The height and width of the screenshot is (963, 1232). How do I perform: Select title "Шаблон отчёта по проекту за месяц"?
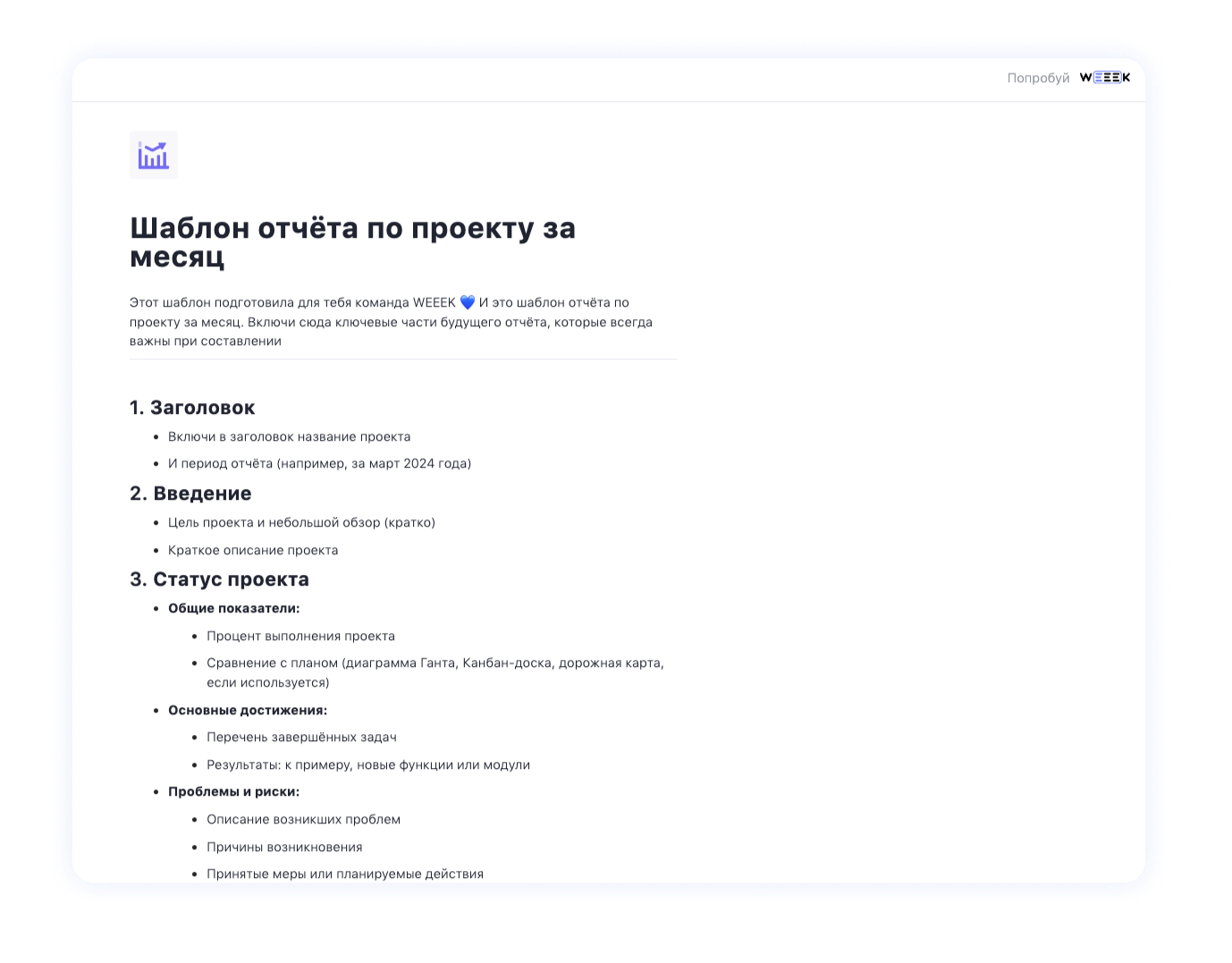352,242
